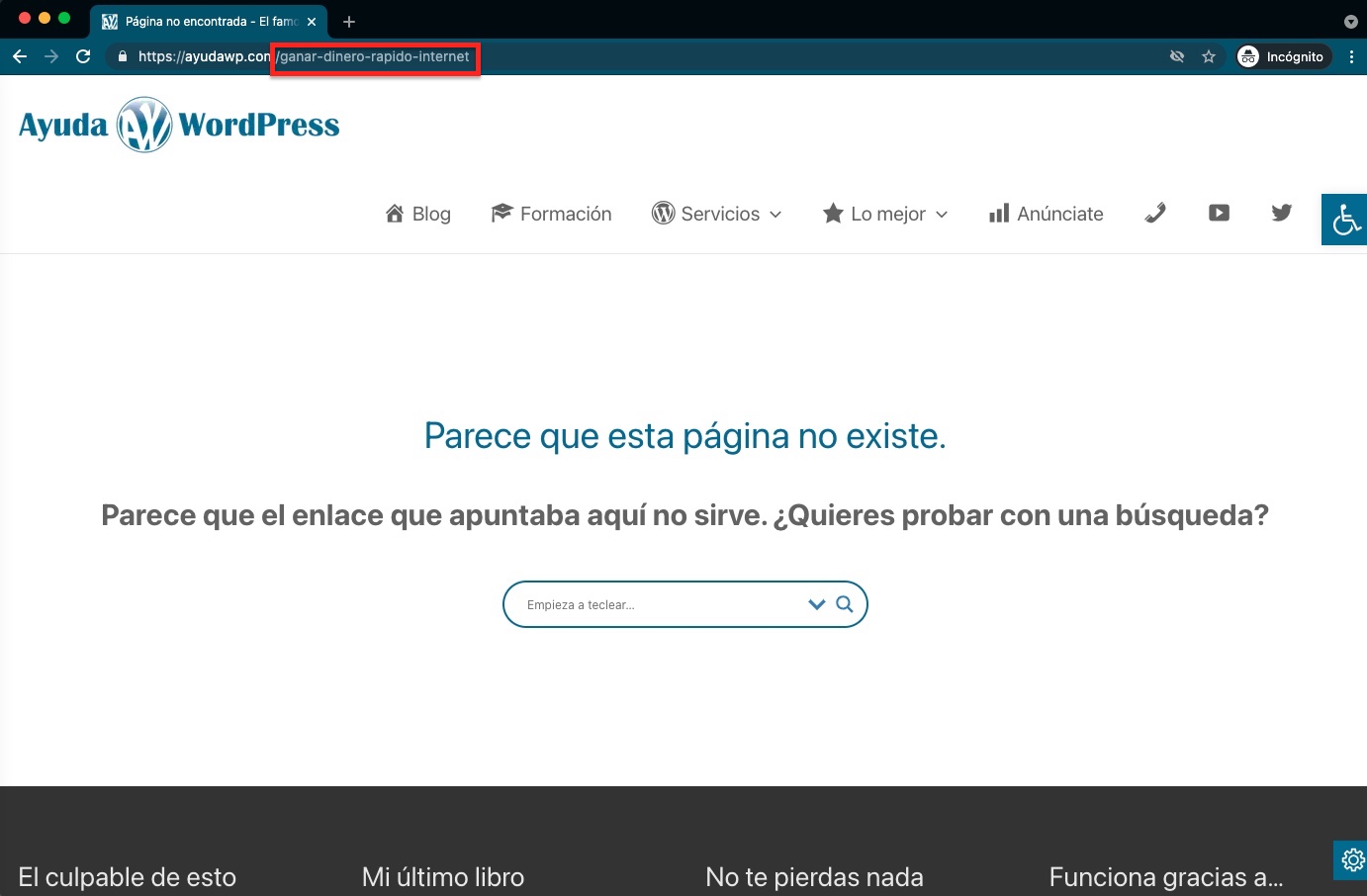Open the Anúnciate link
The width and height of the screenshot is (1367, 896).
[x=1047, y=214]
